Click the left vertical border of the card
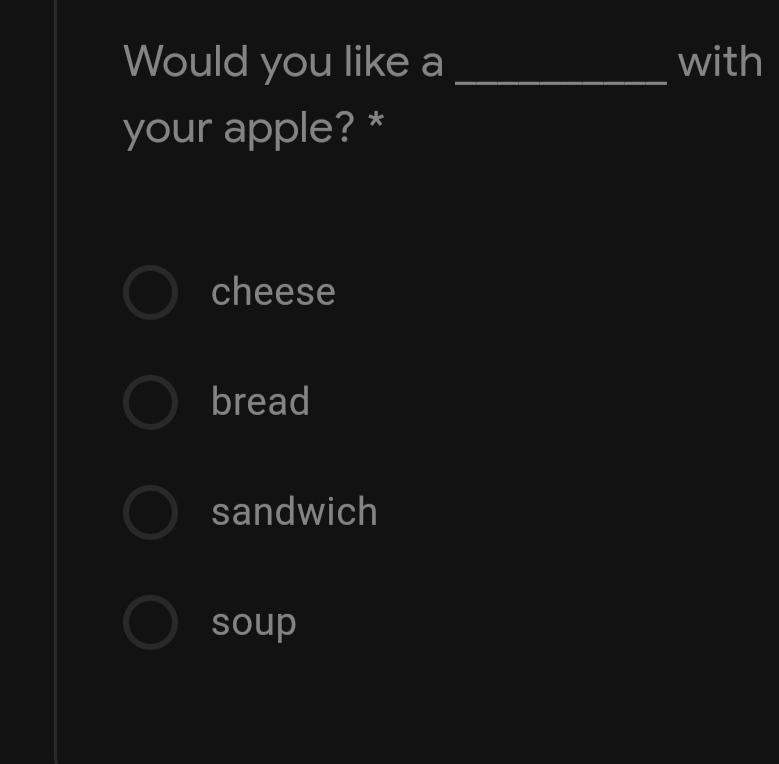The height and width of the screenshot is (764, 779). click(x=56, y=400)
